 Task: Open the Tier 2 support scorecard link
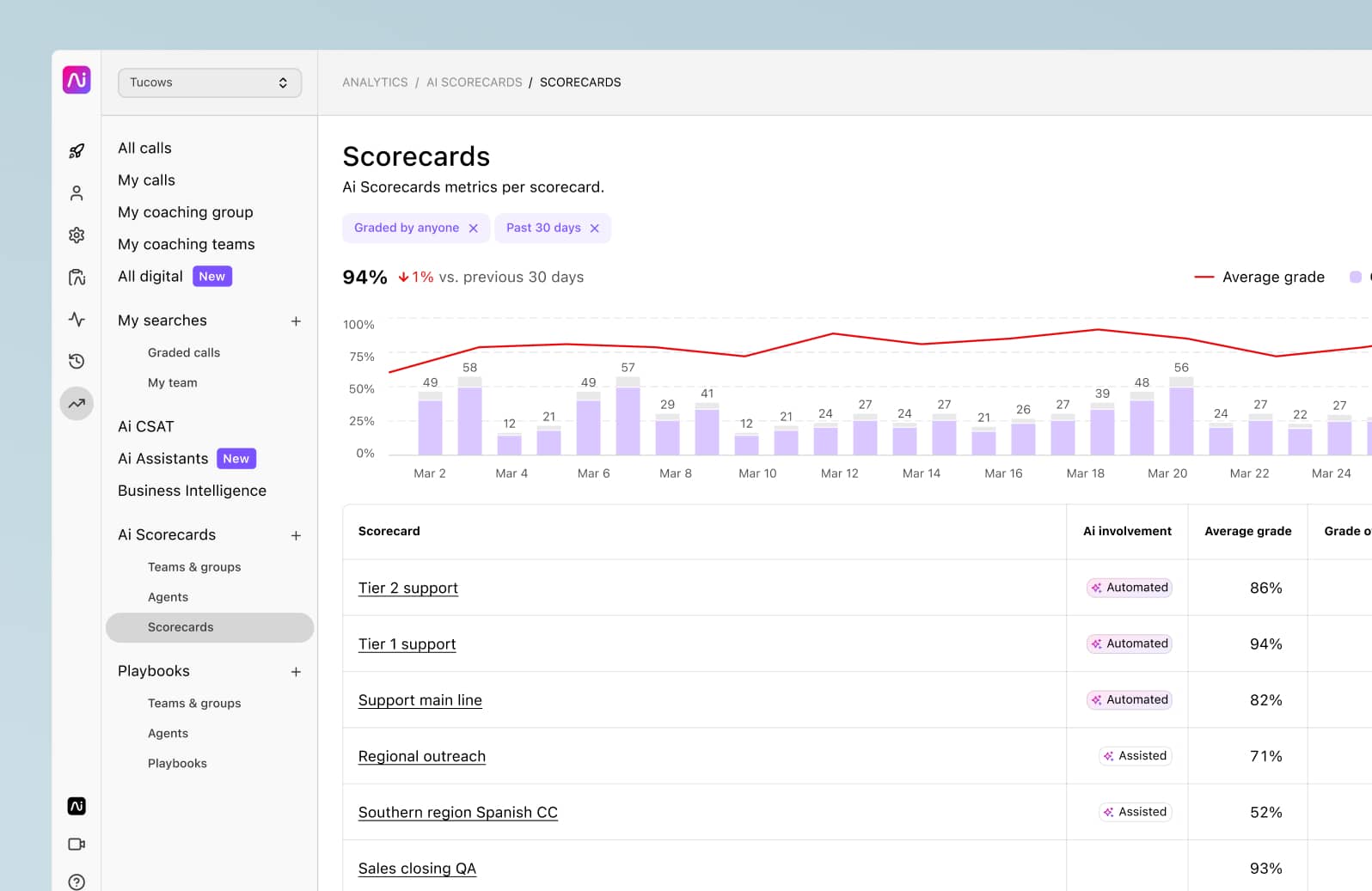pyautogui.click(x=407, y=589)
